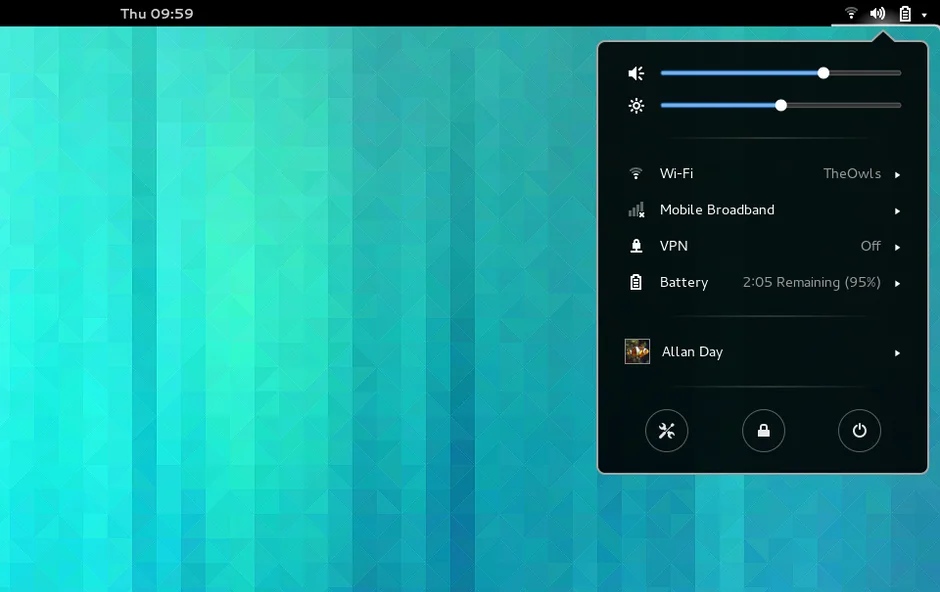Click the battery icon in the top bar
The image size is (940, 592).
click(904, 13)
